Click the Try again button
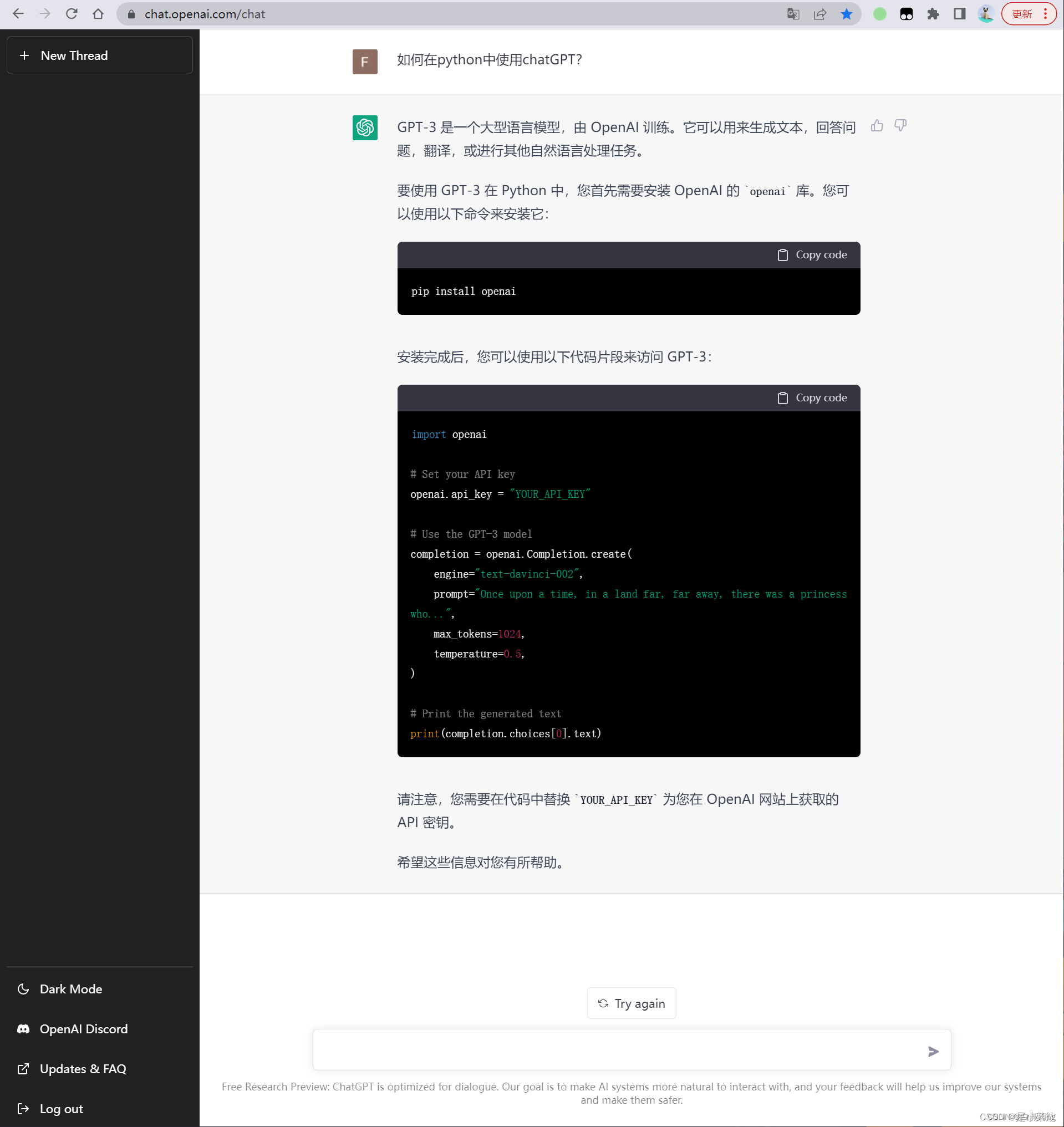This screenshot has height=1127, width=1064. coord(632,1003)
